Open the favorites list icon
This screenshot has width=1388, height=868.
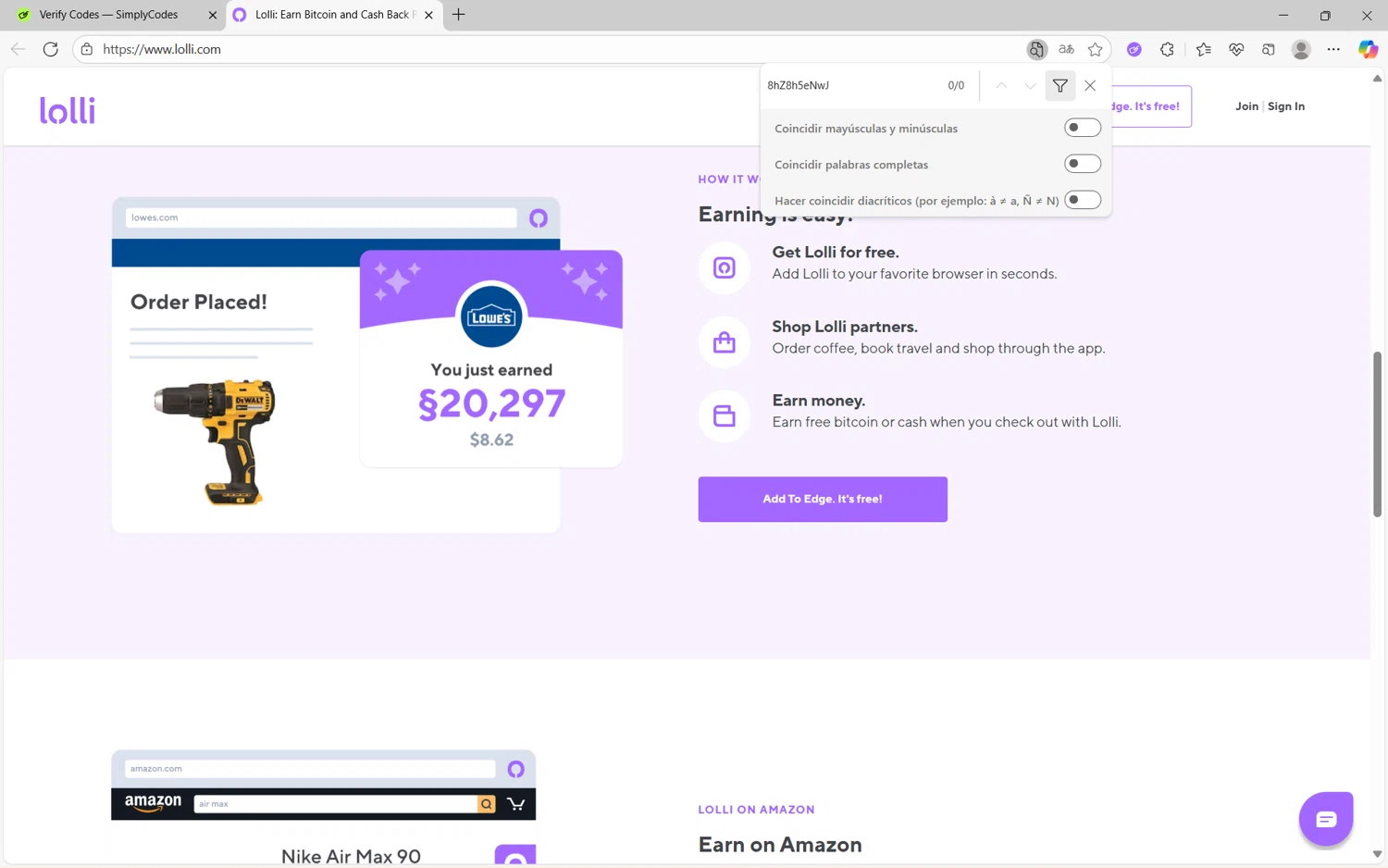coord(1203,49)
